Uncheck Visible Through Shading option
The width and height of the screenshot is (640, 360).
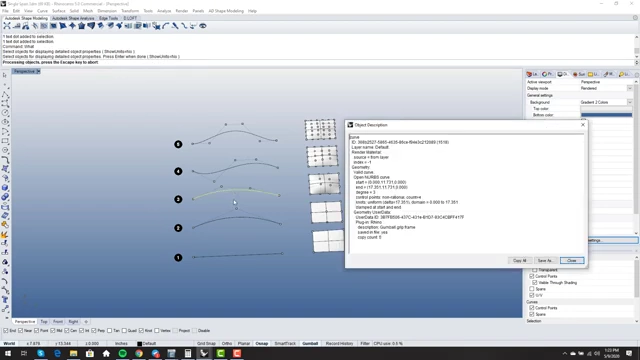click(535, 282)
